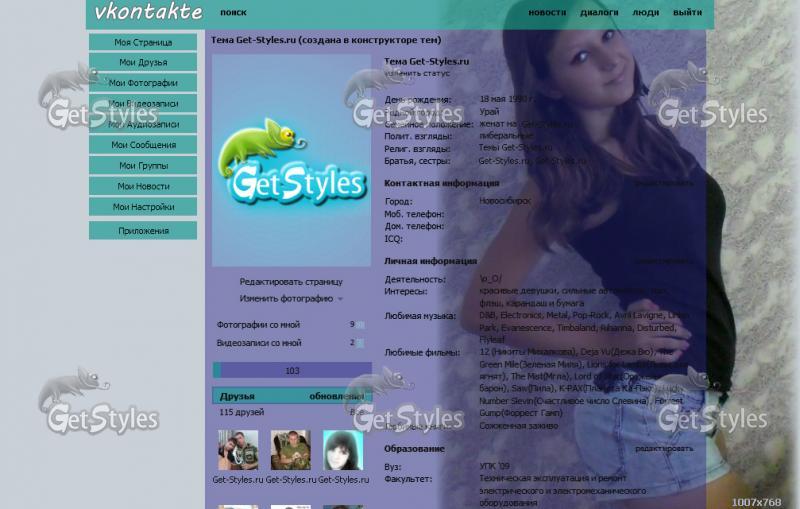The height and width of the screenshot is (509, 800).
Task: Open Мои Настройки sidebar item
Action: (143, 207)
